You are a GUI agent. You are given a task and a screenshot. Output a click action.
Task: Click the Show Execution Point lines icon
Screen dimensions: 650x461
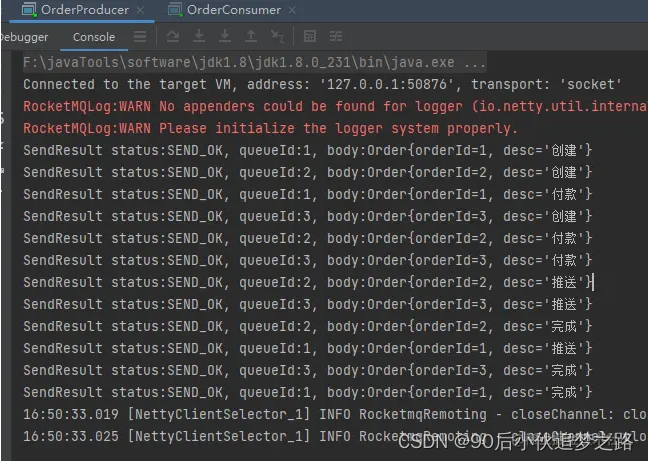[x=140, y=36]
